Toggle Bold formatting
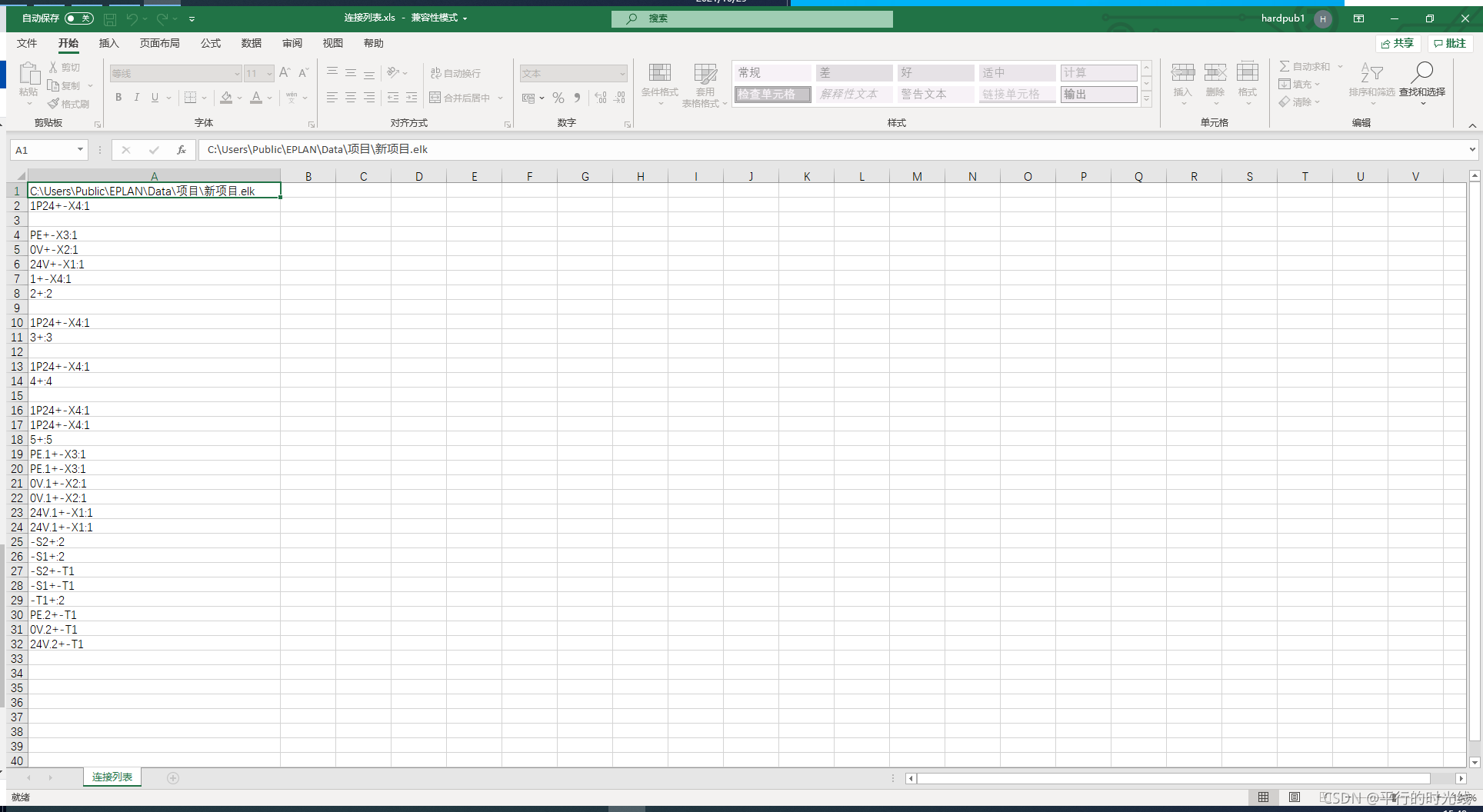The image size is (1483, 812). click(118, 98)
